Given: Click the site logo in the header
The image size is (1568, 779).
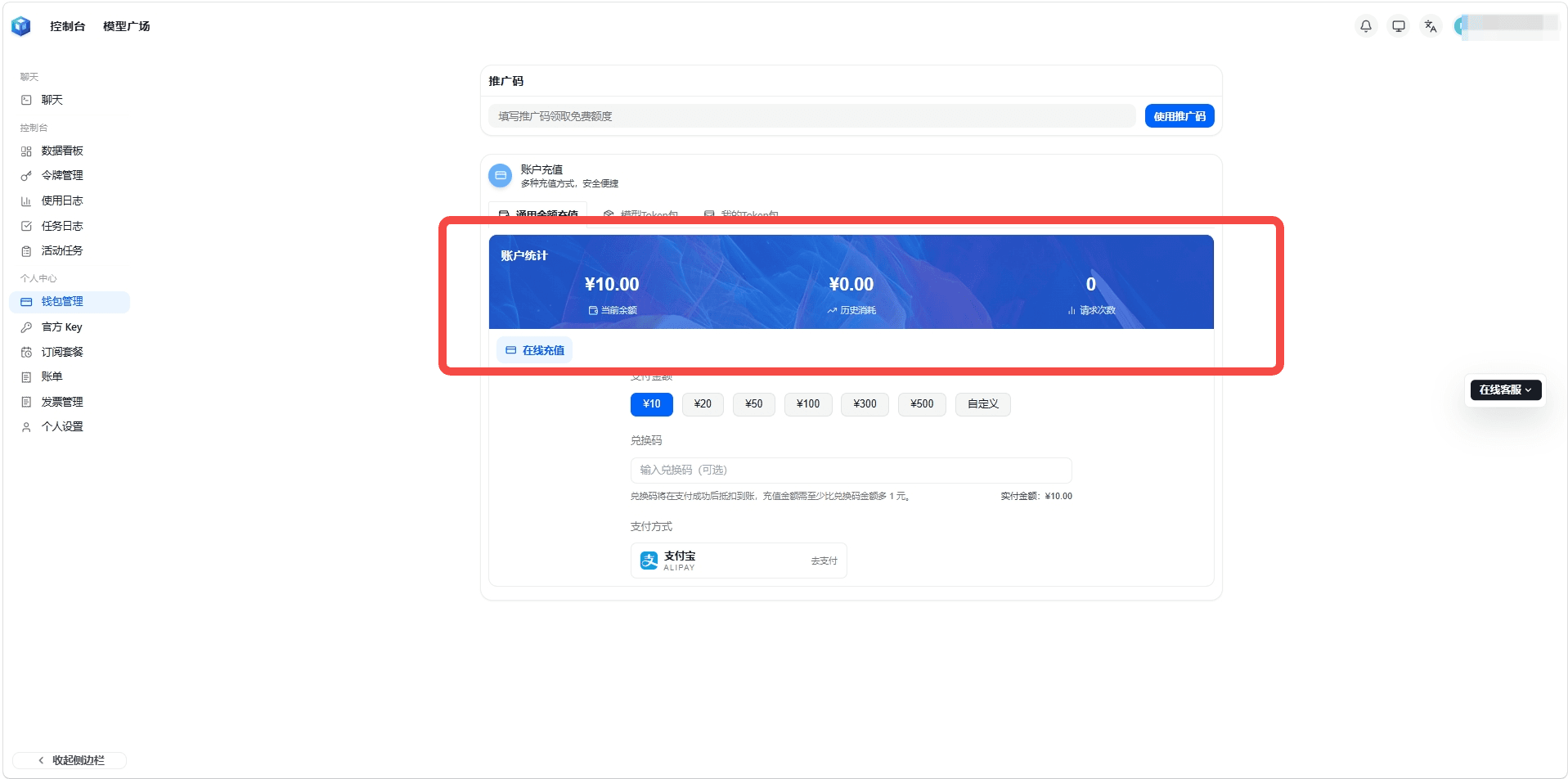Looking at the screenshot, I should point(21,26).
